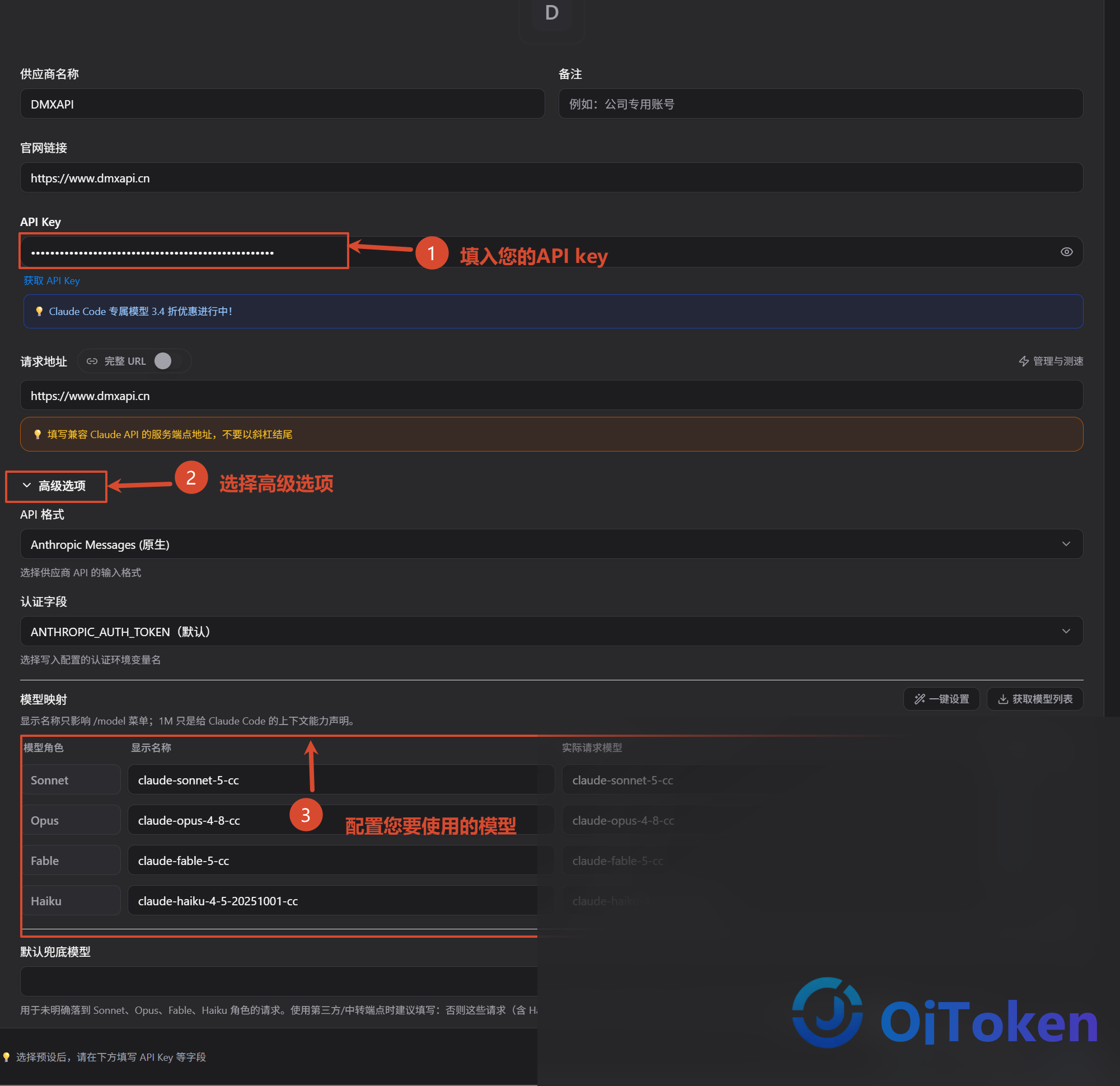1120x1086 pixels.
Task: Click the 官网链接 URL field
Action: click(x=551, y=178)
